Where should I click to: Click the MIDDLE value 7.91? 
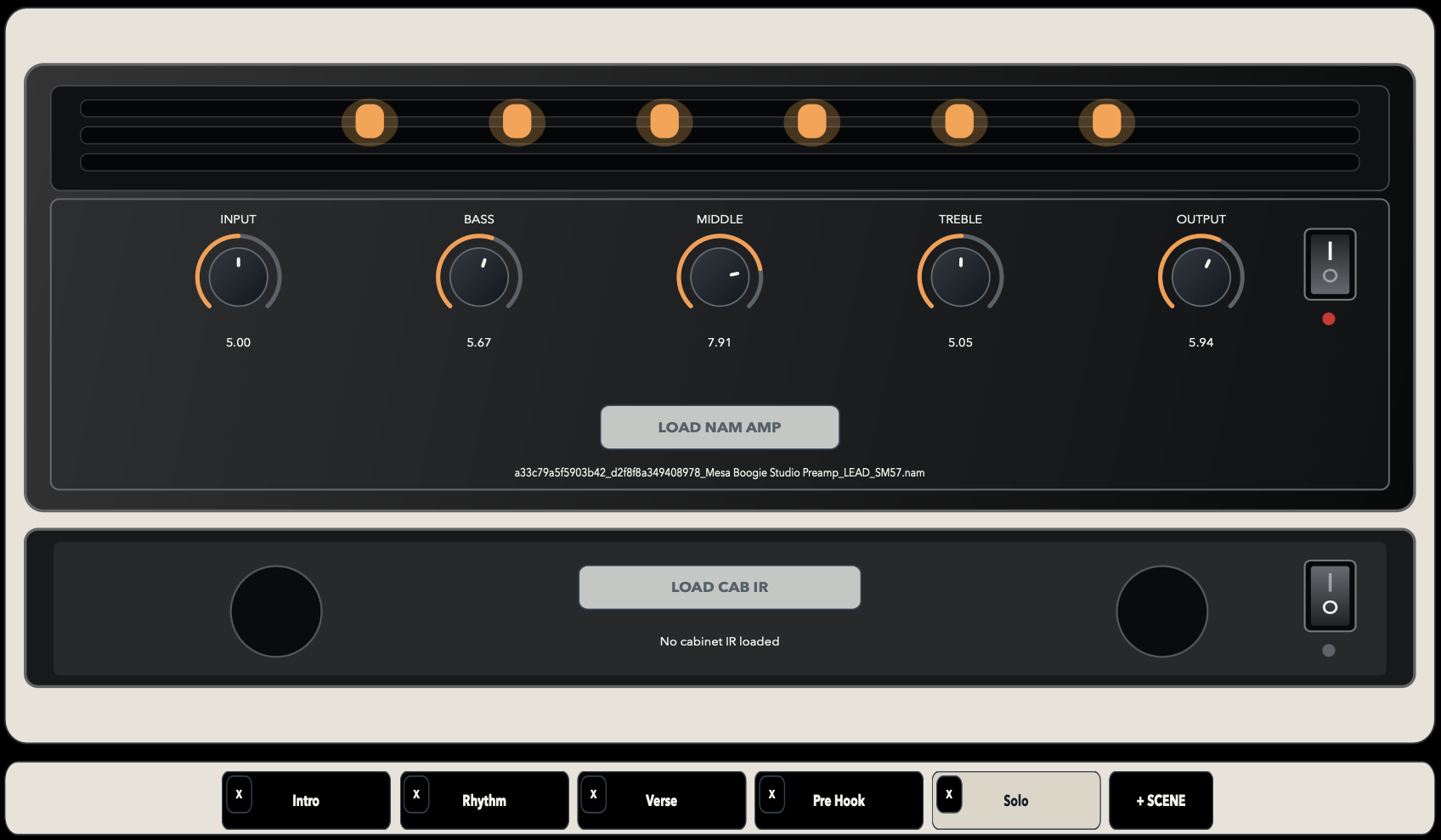point(720,342)
